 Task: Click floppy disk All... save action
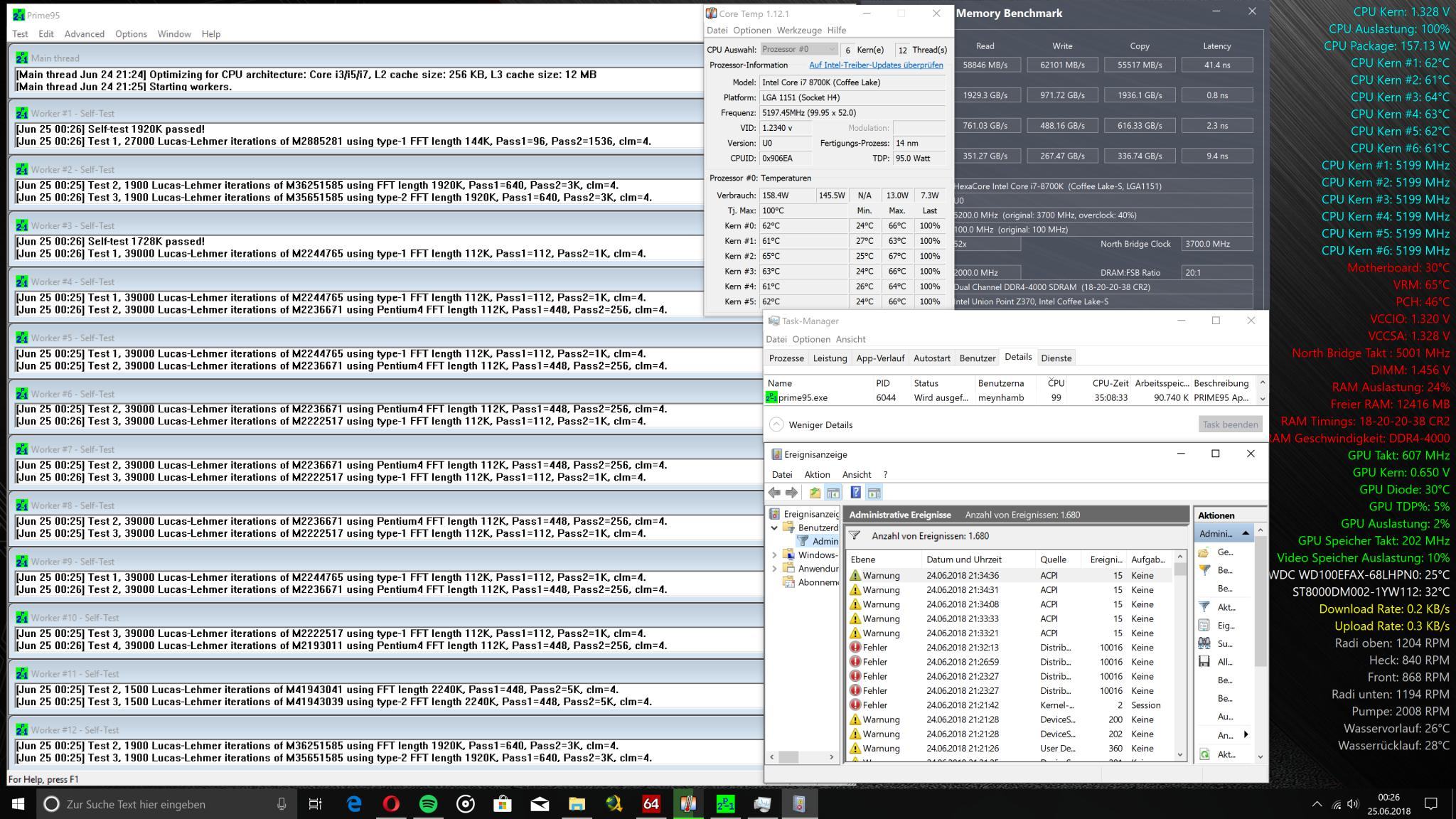point(1204,661)
